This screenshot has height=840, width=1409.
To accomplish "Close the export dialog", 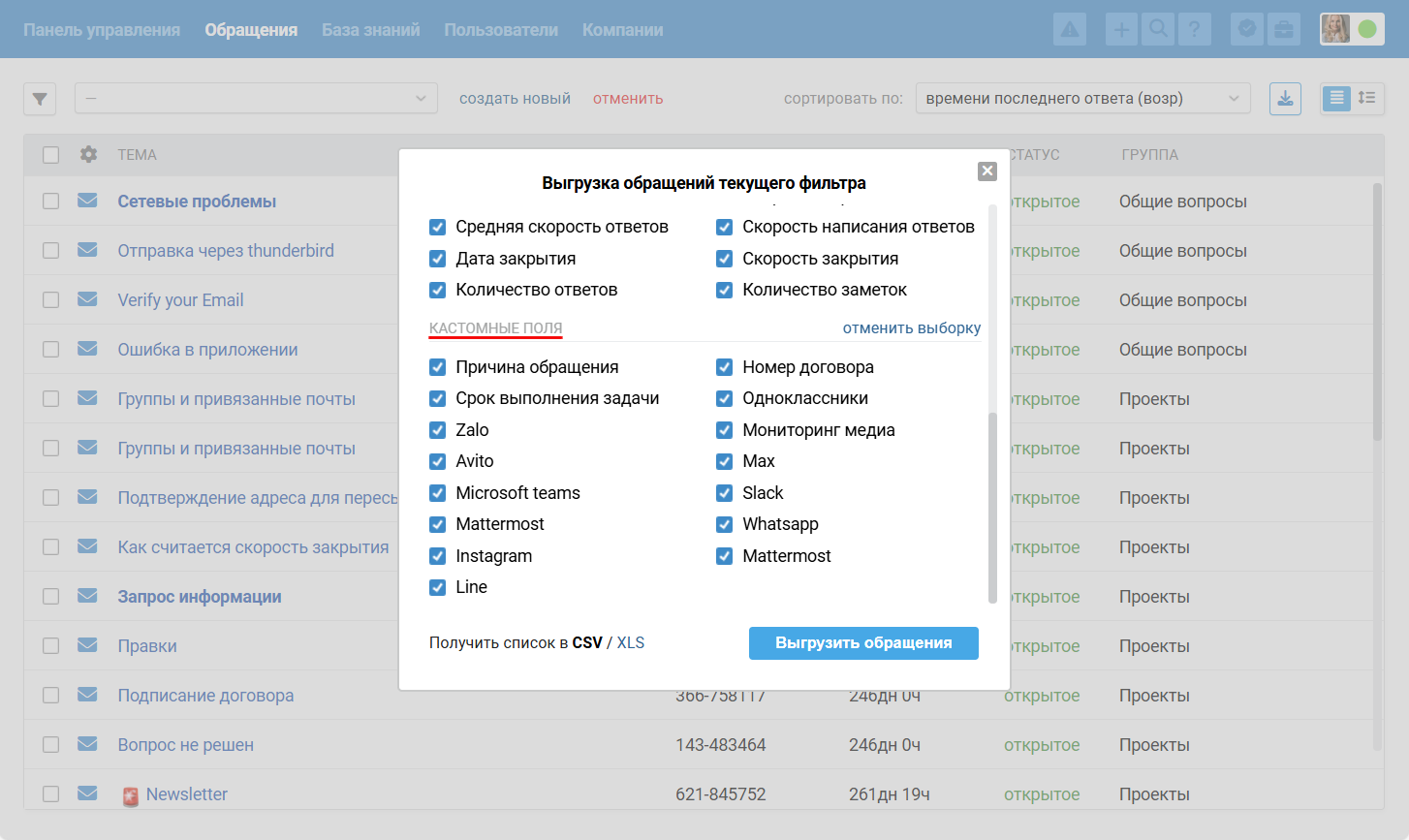I will (987, 171).
